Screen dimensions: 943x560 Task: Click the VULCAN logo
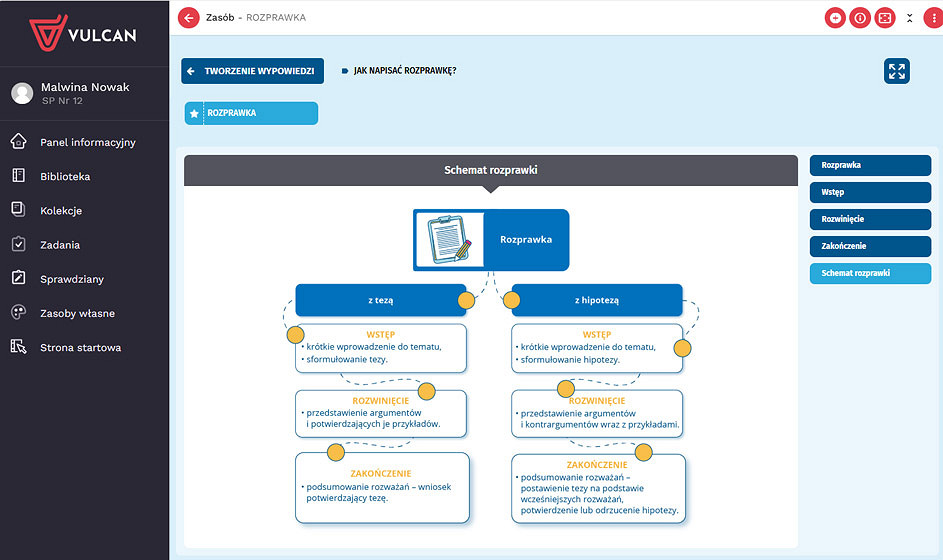(x=84, y=33)
